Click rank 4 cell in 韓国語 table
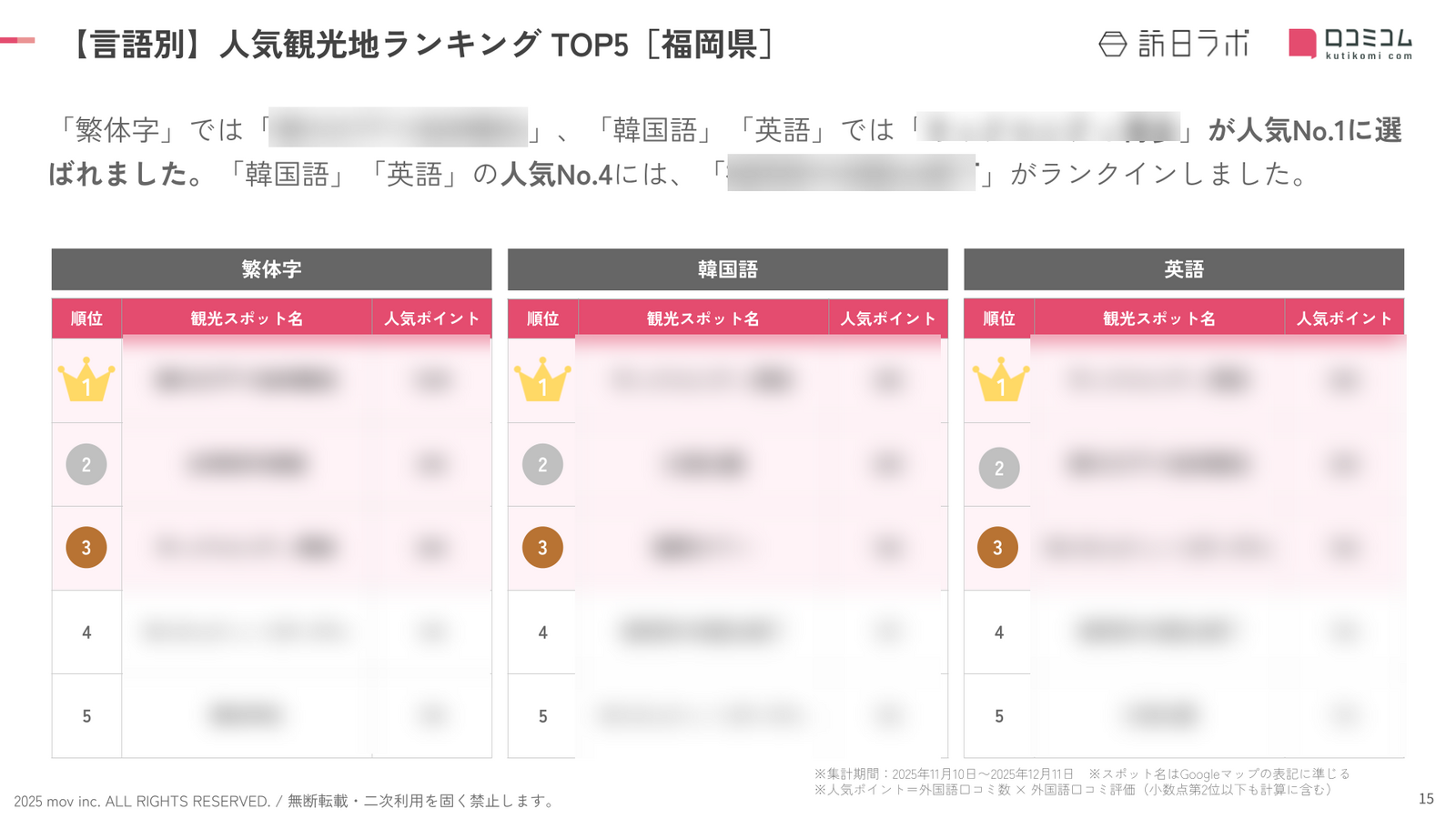Image resolution: width=1456 pixels, height=819 pixels. pos(542,632)
